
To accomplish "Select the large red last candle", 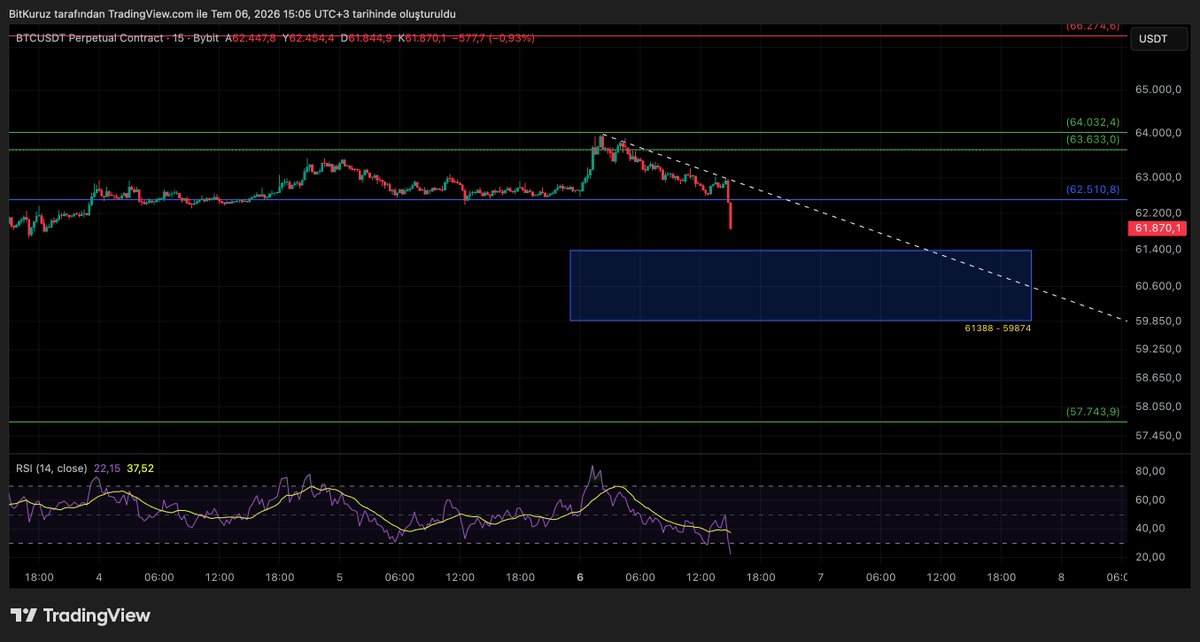I will click(731, 214).
